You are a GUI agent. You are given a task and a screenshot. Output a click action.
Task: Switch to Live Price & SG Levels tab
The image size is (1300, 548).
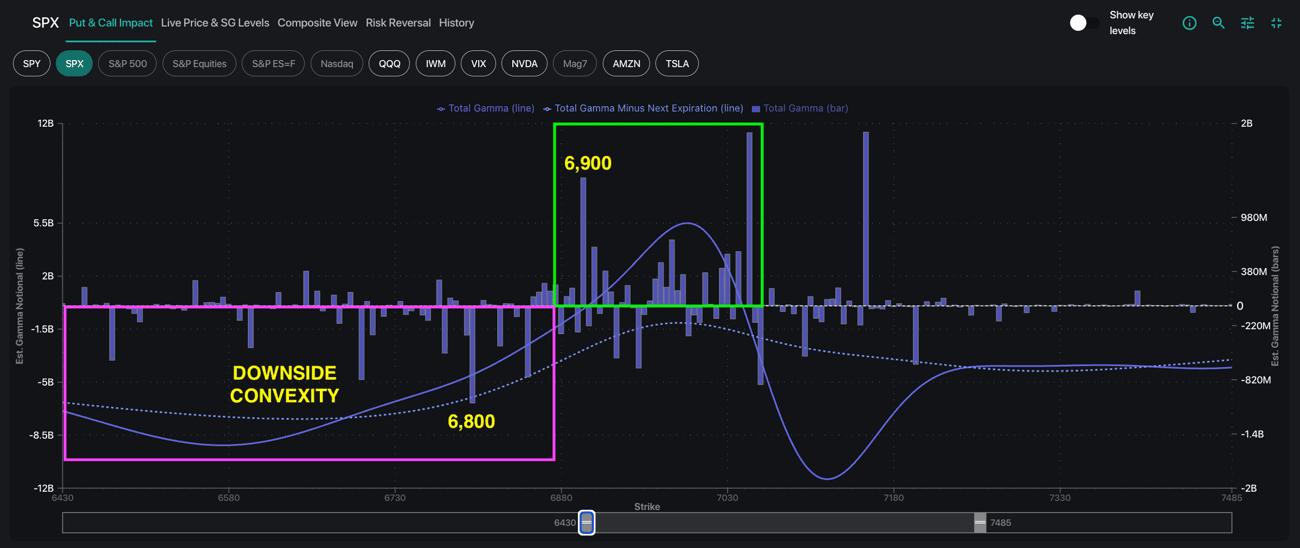[x=215, y=23]
